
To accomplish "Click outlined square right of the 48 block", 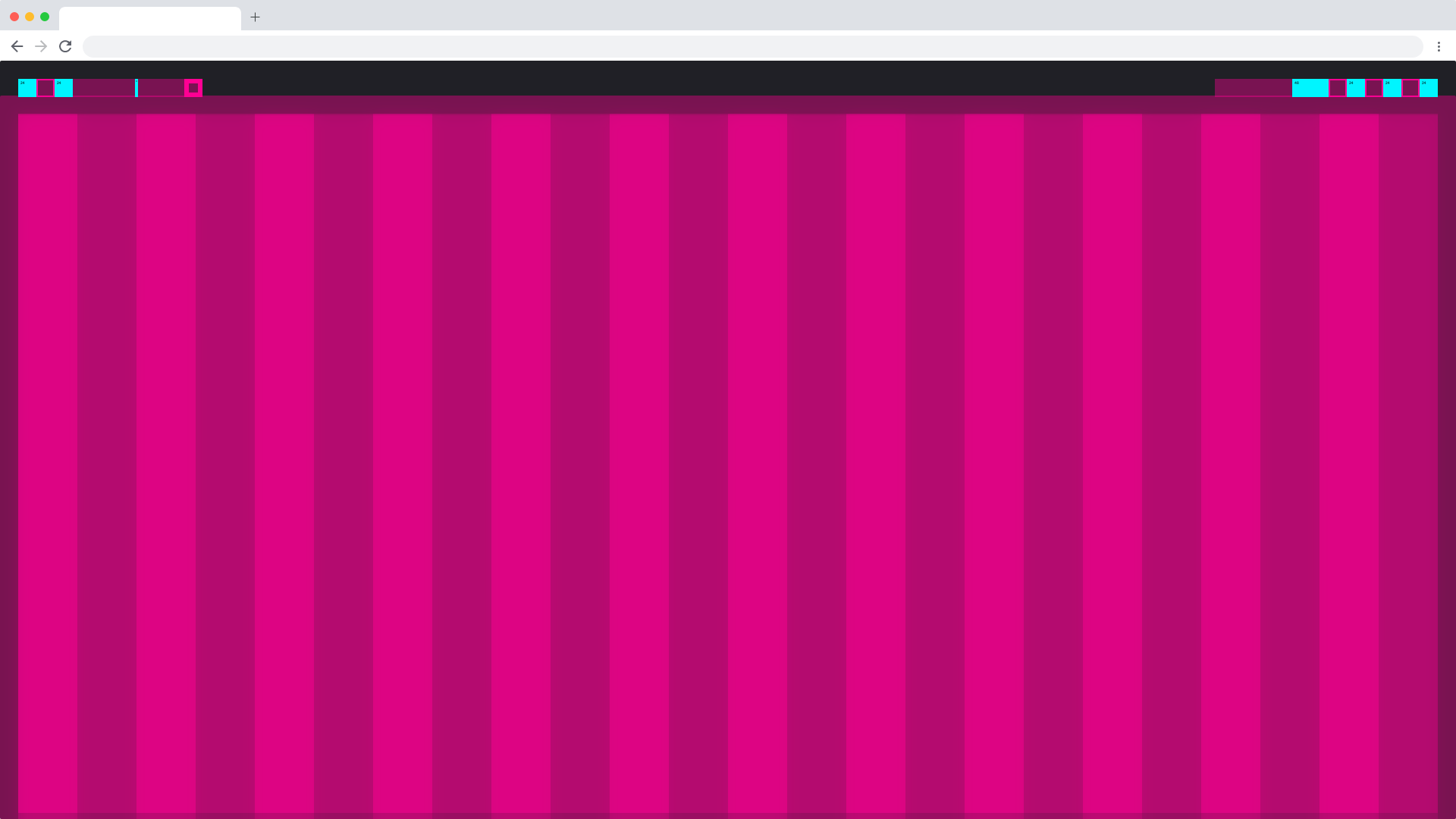I will point(1338,88).
